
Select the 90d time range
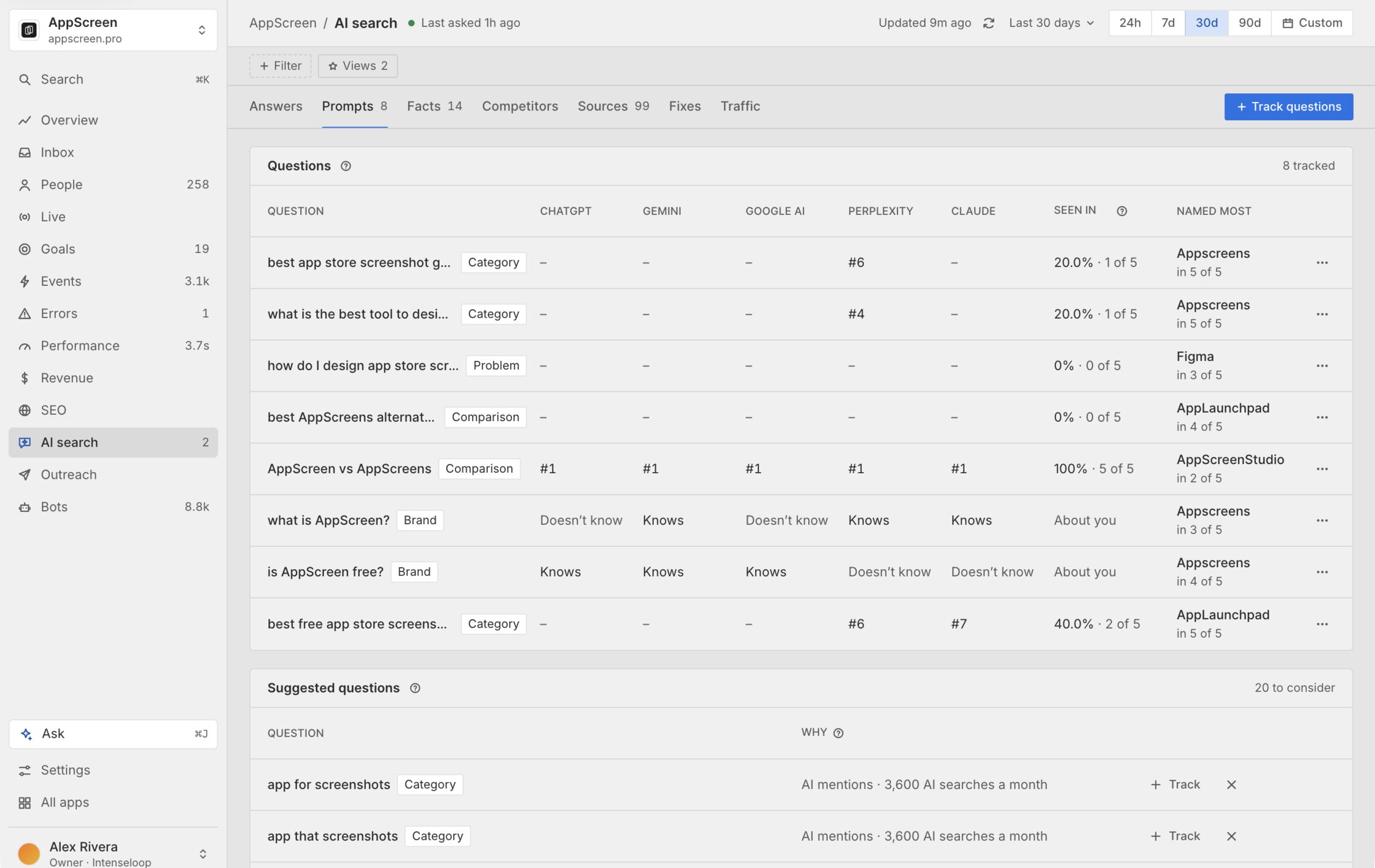pos(1249,23)
